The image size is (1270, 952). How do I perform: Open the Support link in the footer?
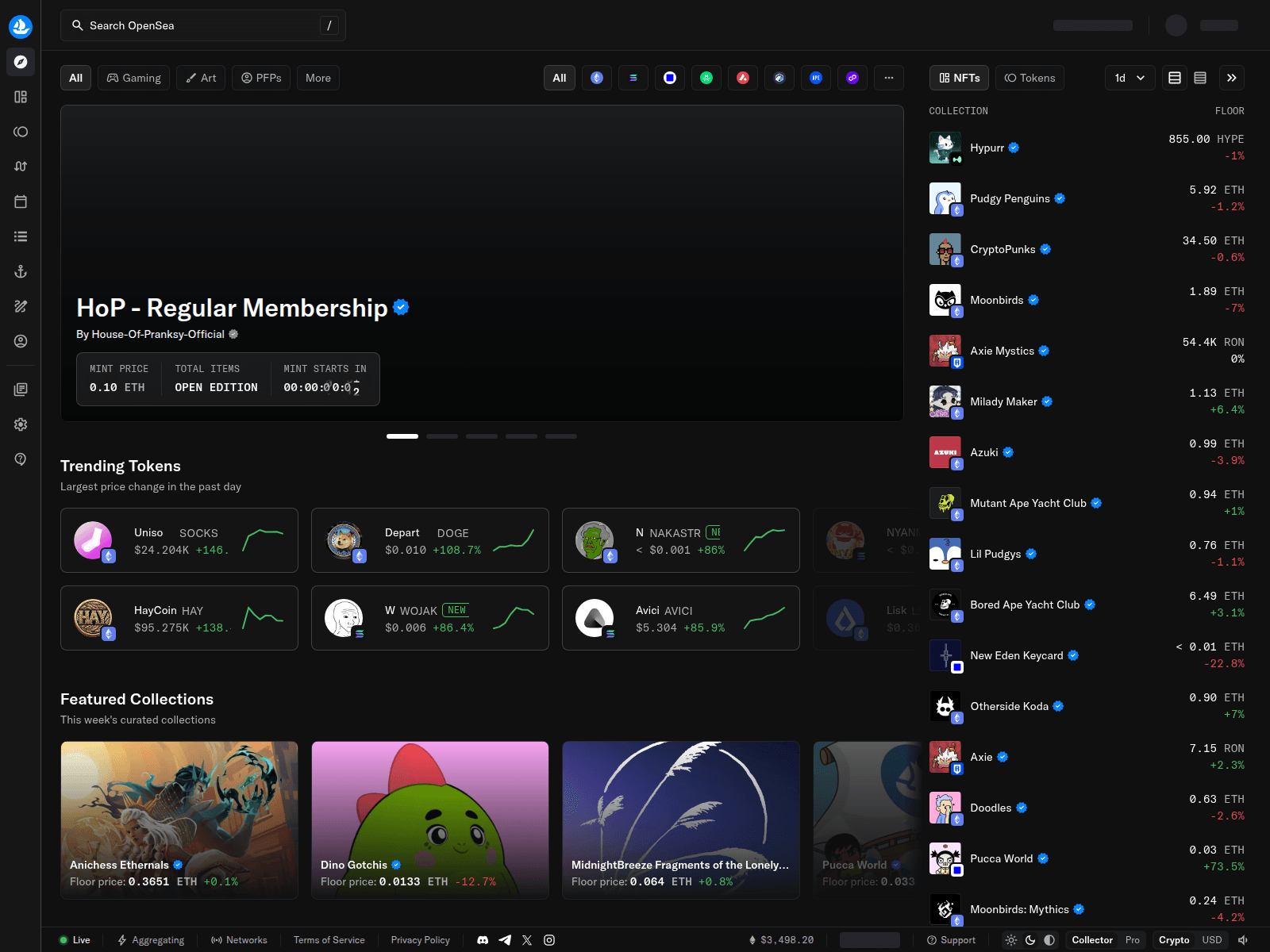click(x=951, y=940)
